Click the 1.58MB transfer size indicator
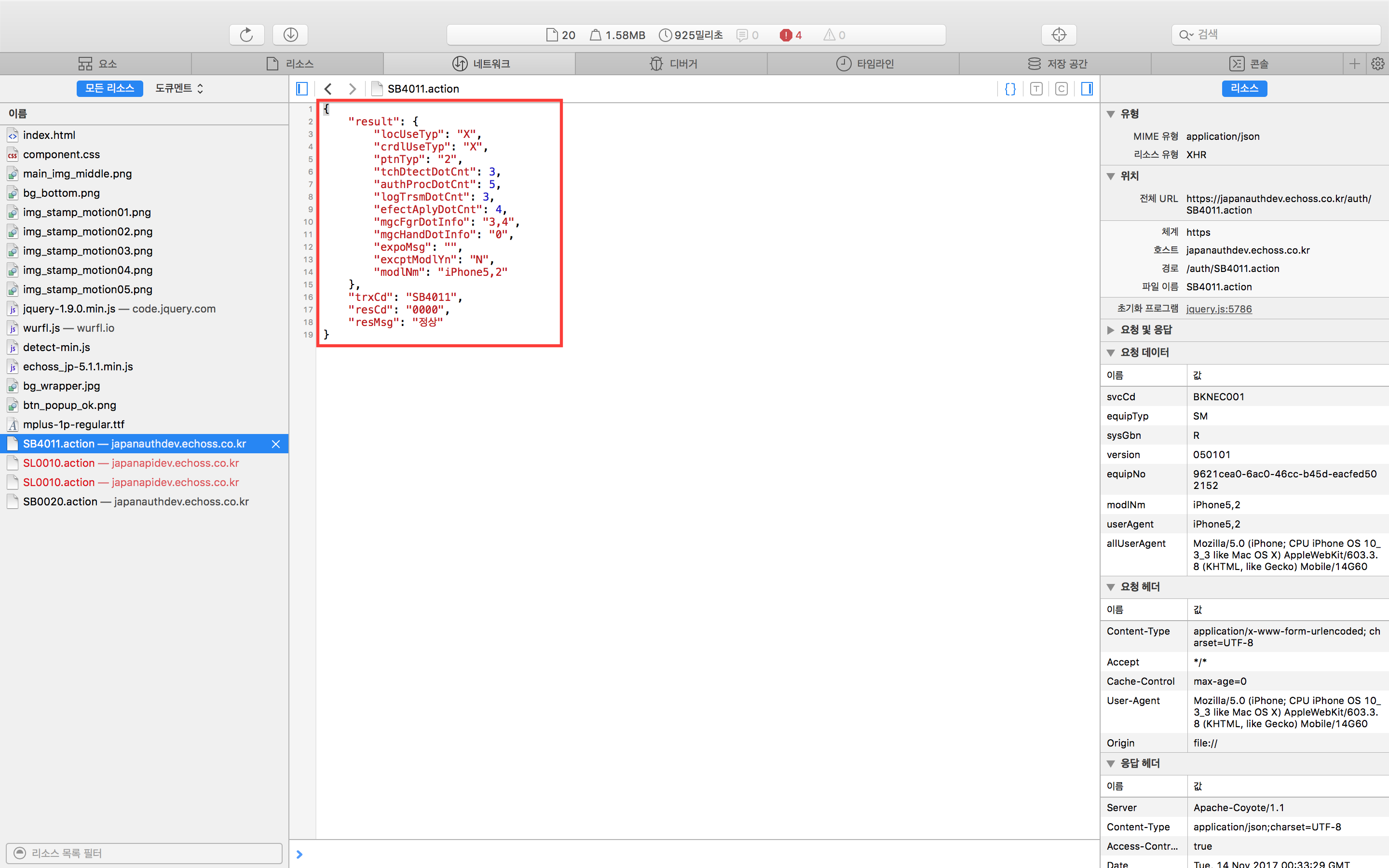This screenshot has height=868, width=1389. click(618, 35)
